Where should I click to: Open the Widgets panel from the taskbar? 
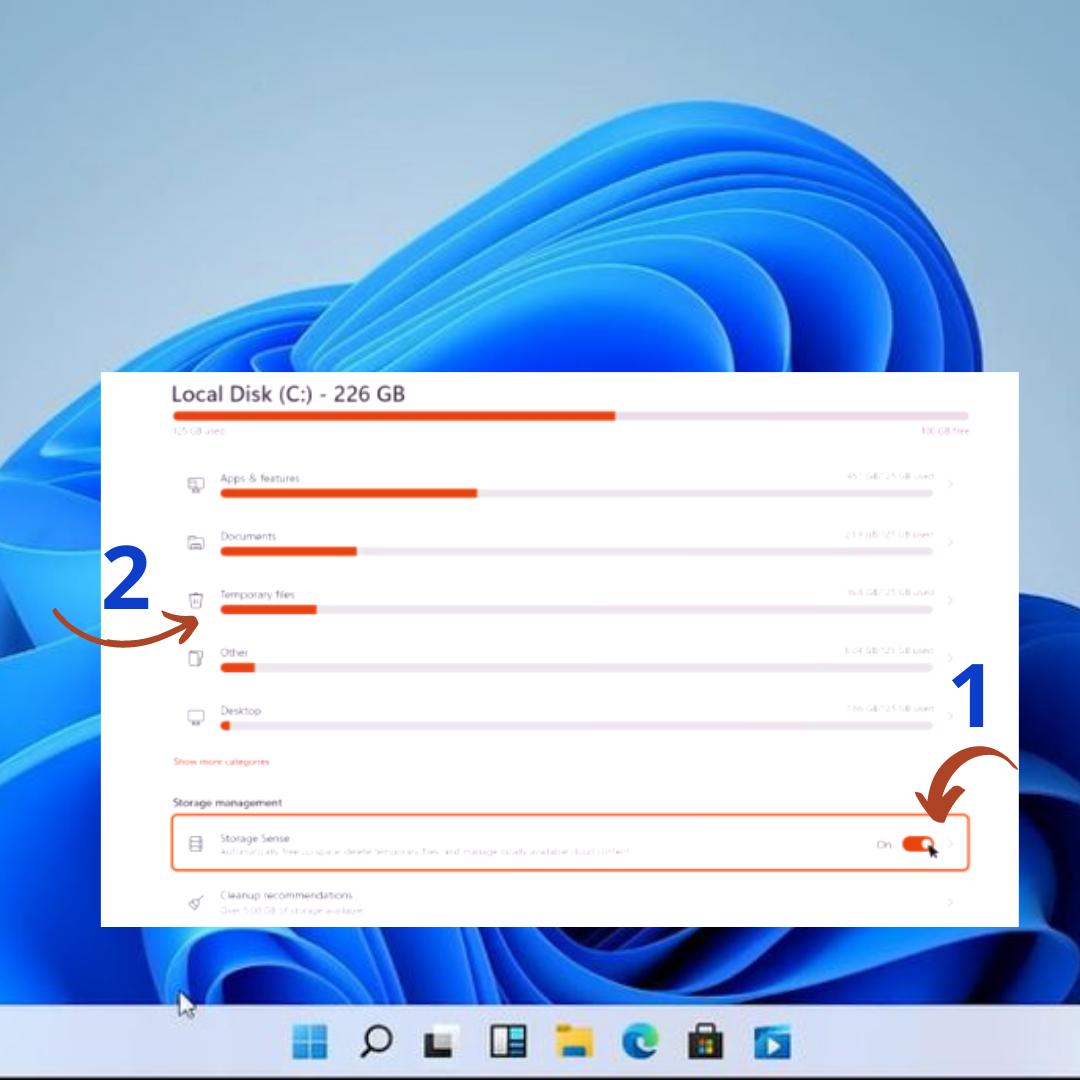(507, 1041)
